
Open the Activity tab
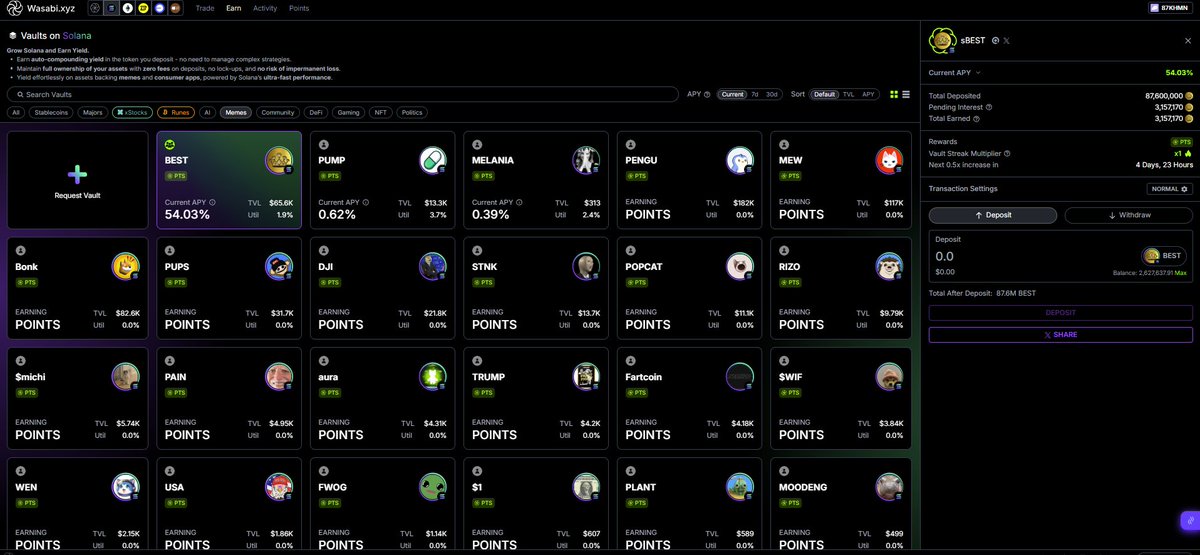click(x=265, y=8)
